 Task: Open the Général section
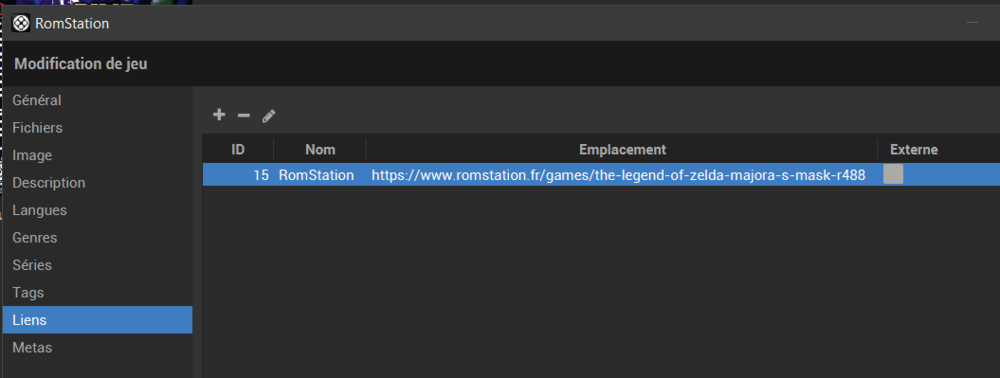coord(97,100)
